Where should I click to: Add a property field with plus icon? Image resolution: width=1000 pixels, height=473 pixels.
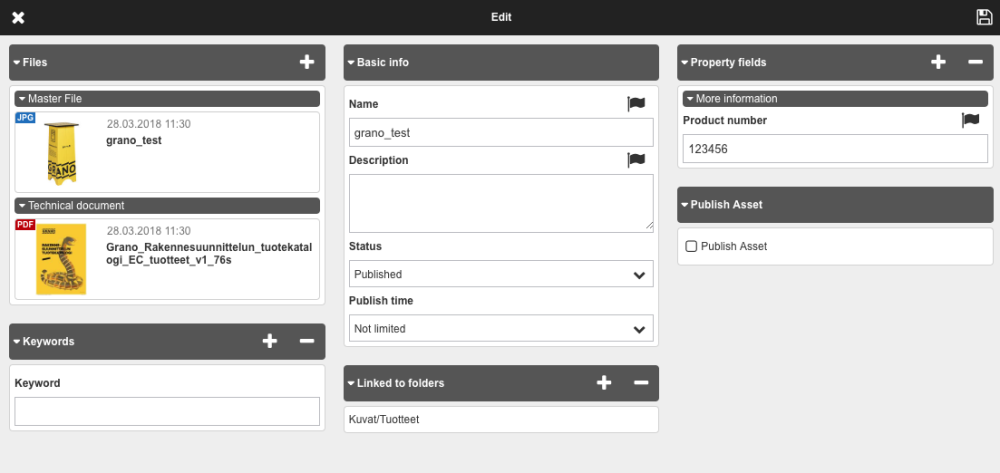(938, 62)
